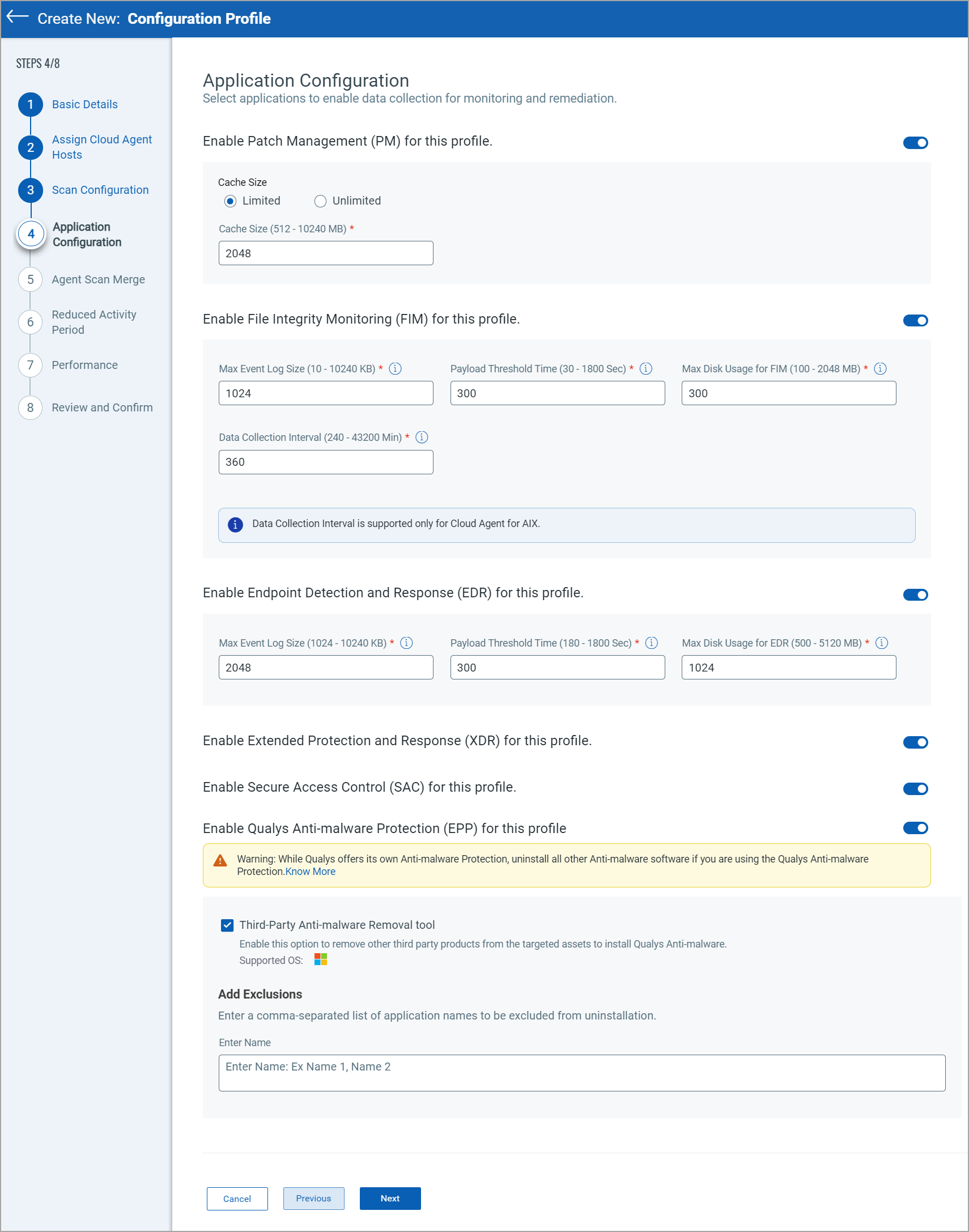Click the 'Application Configuration' page heading
Viewport: 969px width, 1232px height.
pyautogui.click(x=306, y=80)
